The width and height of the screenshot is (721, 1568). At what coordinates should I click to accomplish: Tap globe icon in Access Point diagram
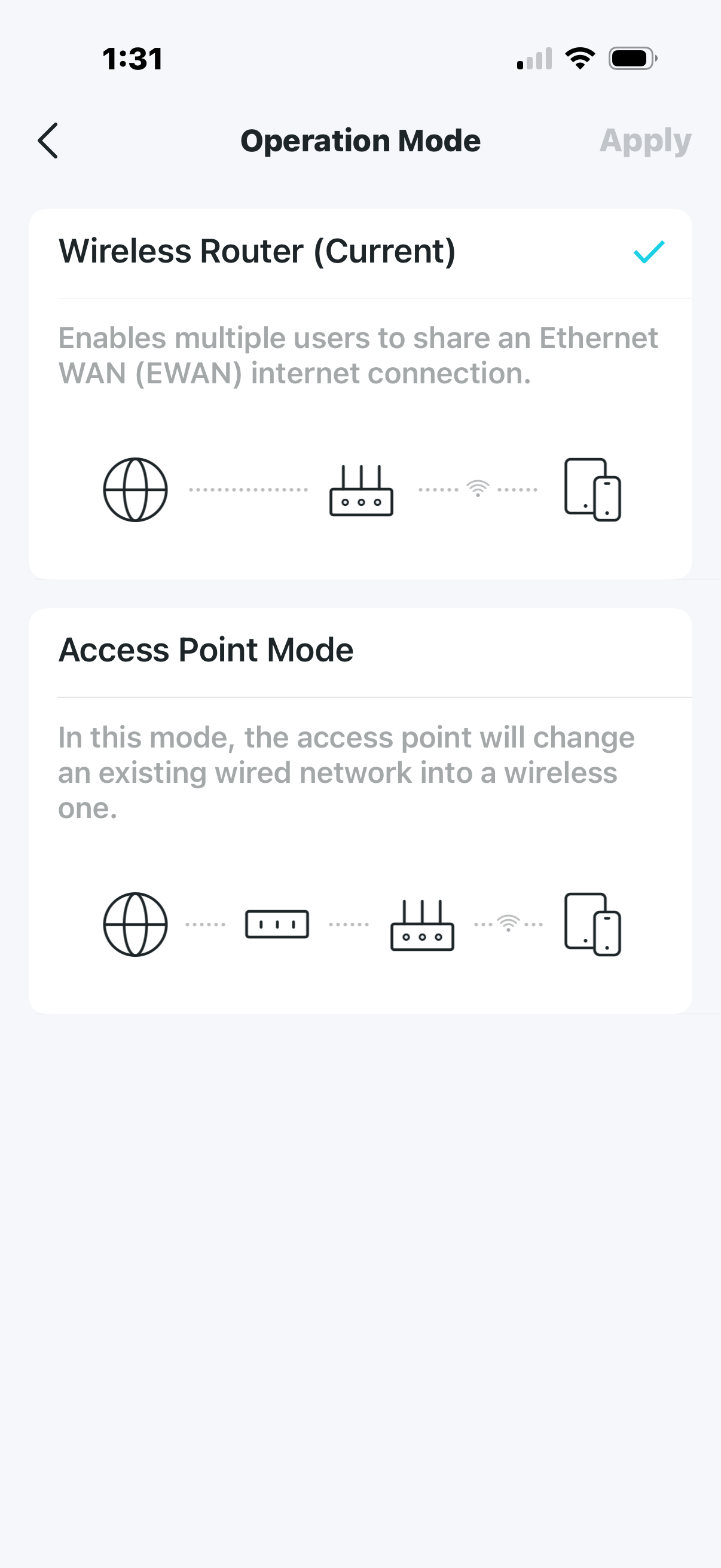[x=135, y=925]
